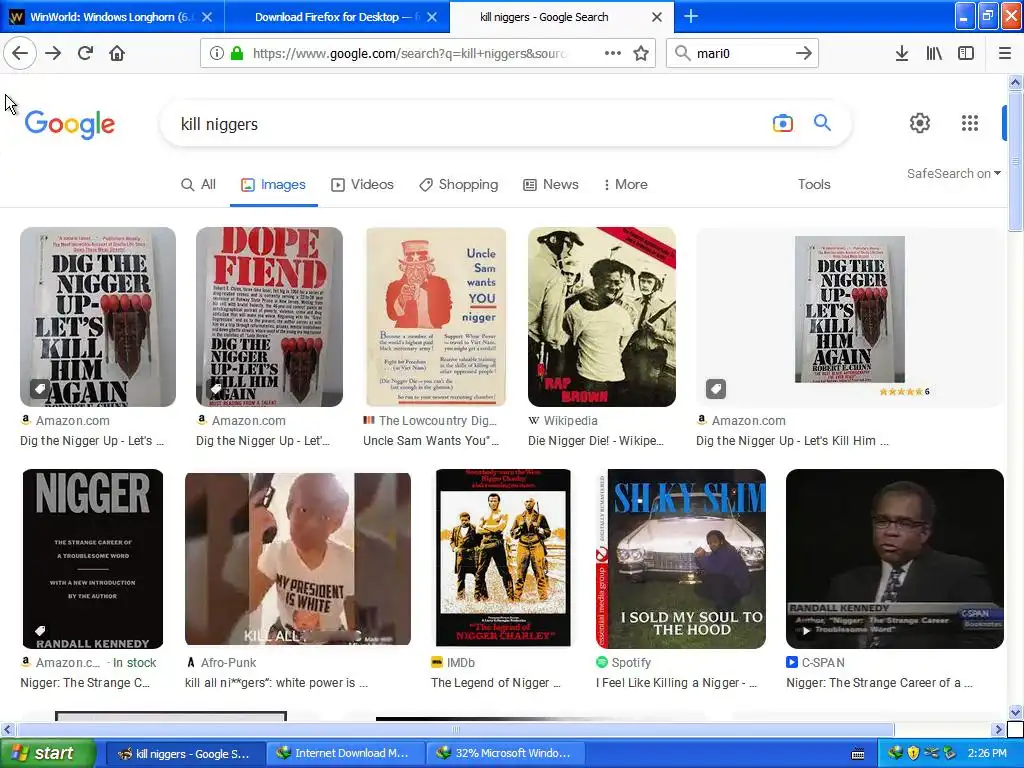This screenshot has height=768, width=1024.
Task: Open the C-SPAN Randall Kennedy video thumbnail
Action: pos(895,558)
